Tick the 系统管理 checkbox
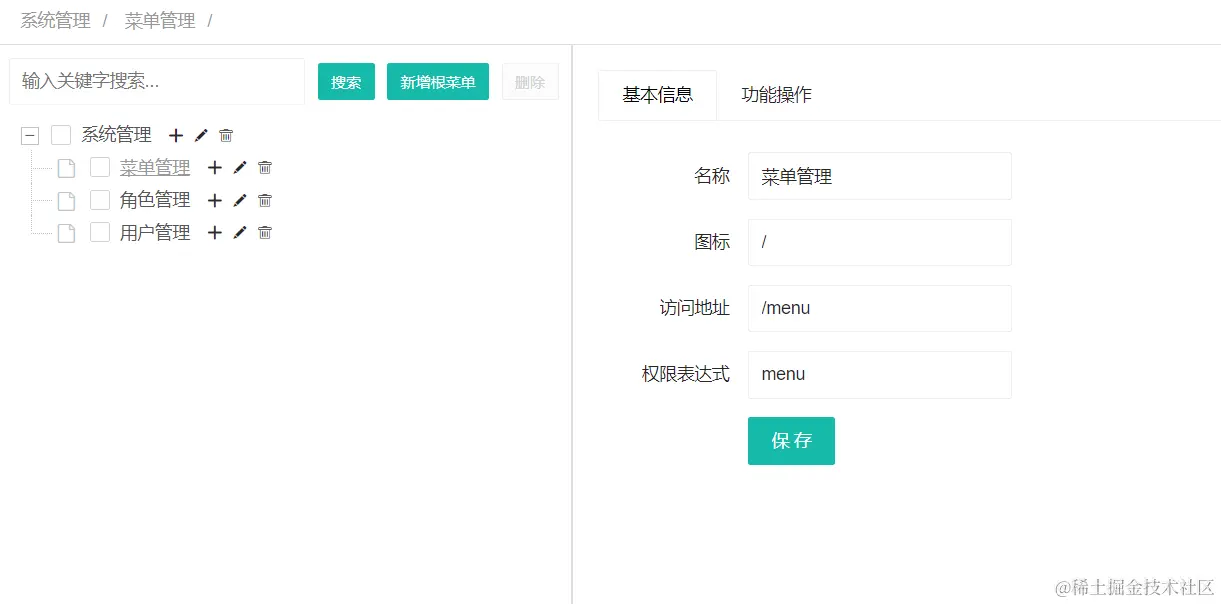The width and height of the screenshot is (1221, 604). click(x=61, y=135)
